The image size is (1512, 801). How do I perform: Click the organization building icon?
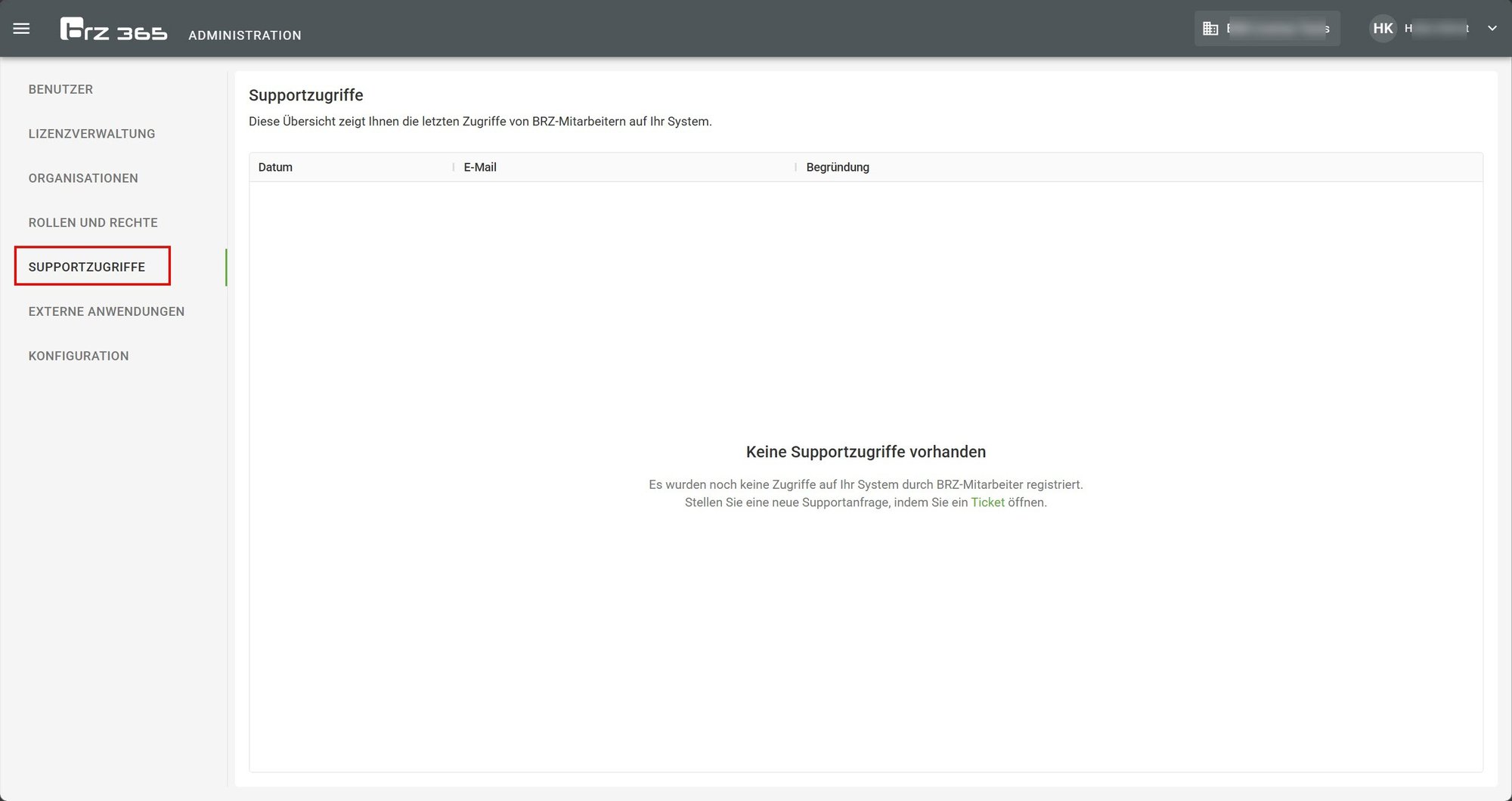(x=1210, y=29)
